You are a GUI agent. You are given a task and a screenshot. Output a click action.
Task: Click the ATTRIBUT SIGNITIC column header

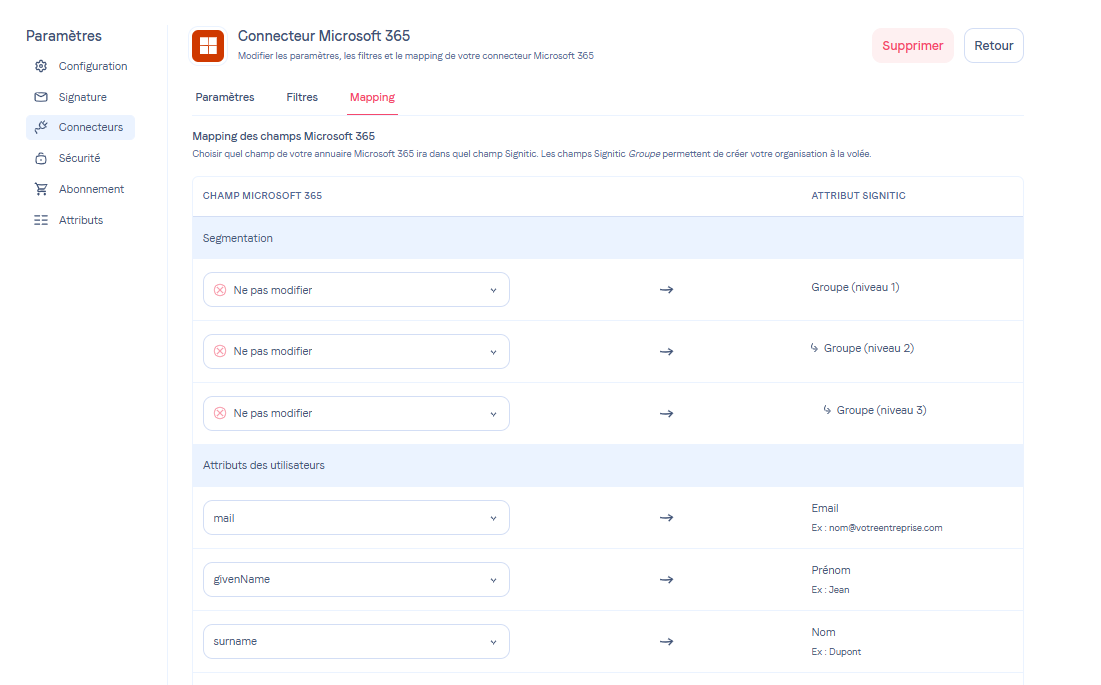[x=858, y=196]
